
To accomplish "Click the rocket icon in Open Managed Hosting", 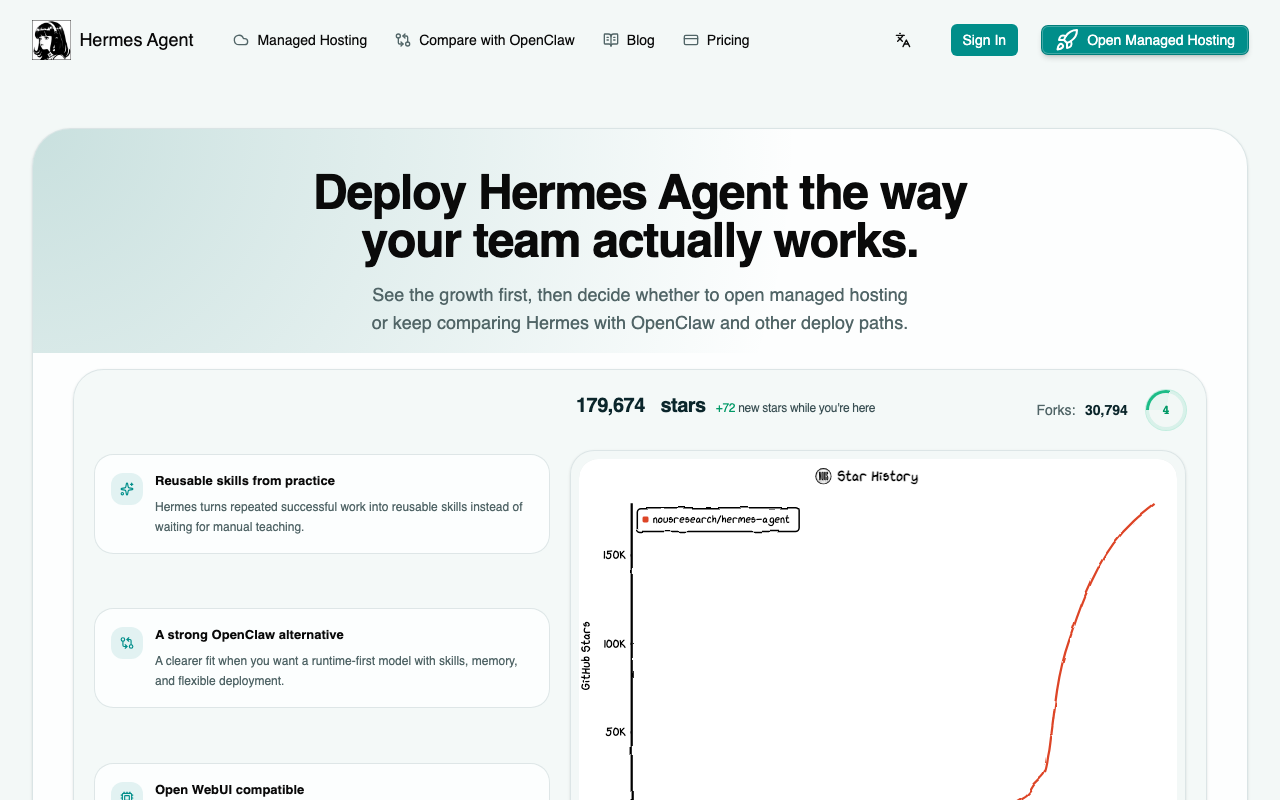I will click(1067, 40).
